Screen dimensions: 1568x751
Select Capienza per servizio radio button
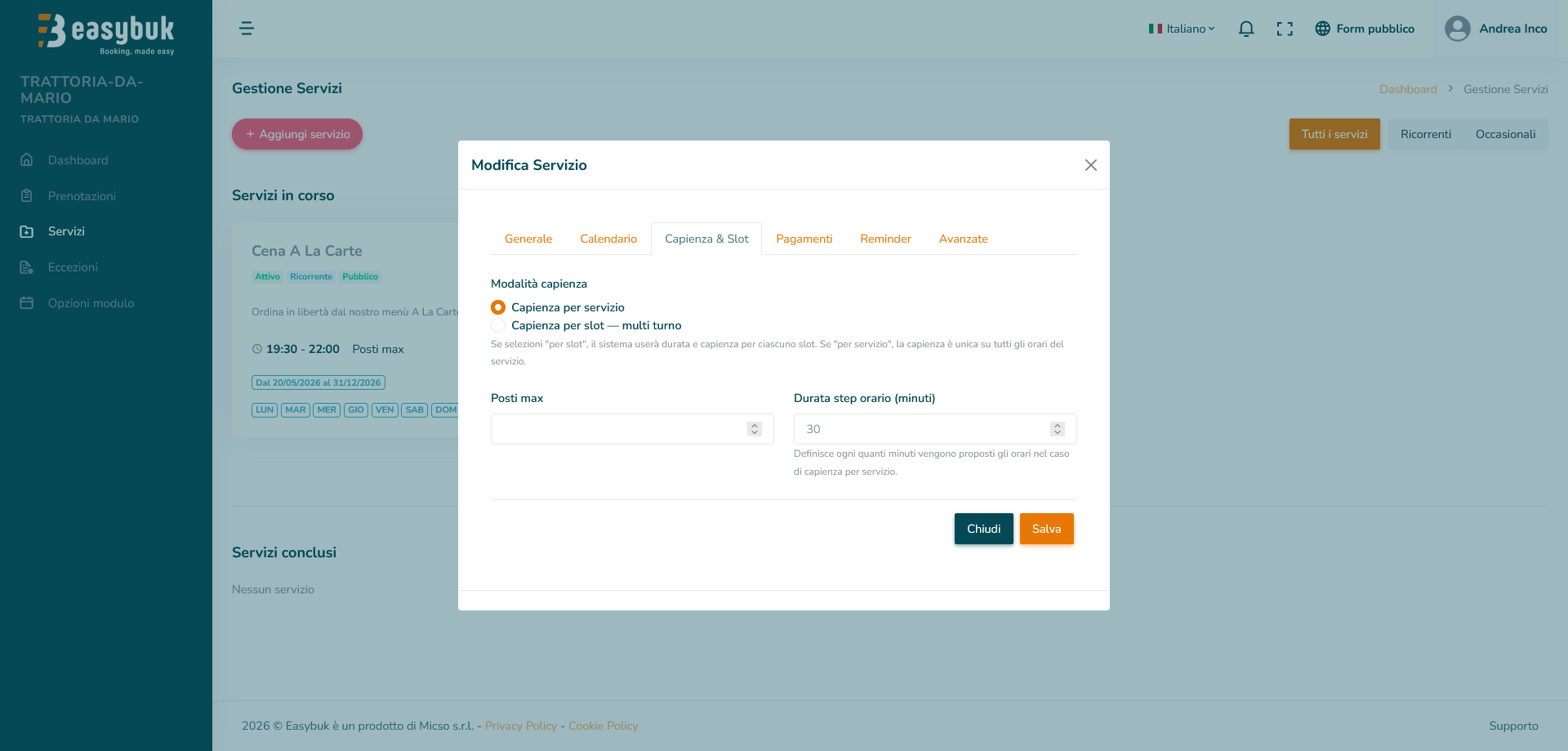[498, 307]
